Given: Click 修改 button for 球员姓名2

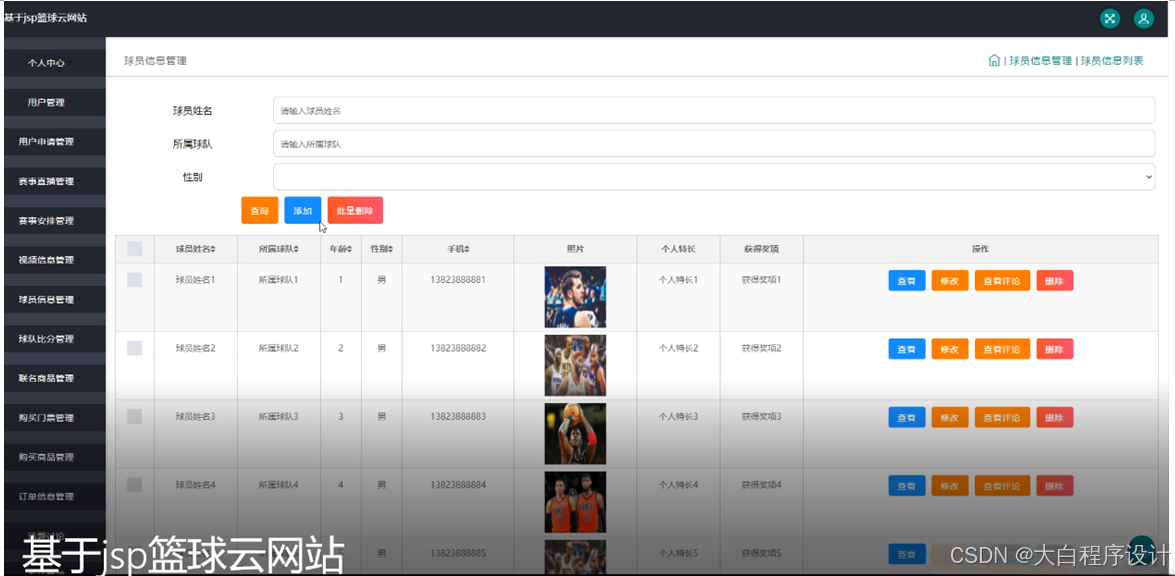Looking at the screenshot, I should click(x=949, y=349).
